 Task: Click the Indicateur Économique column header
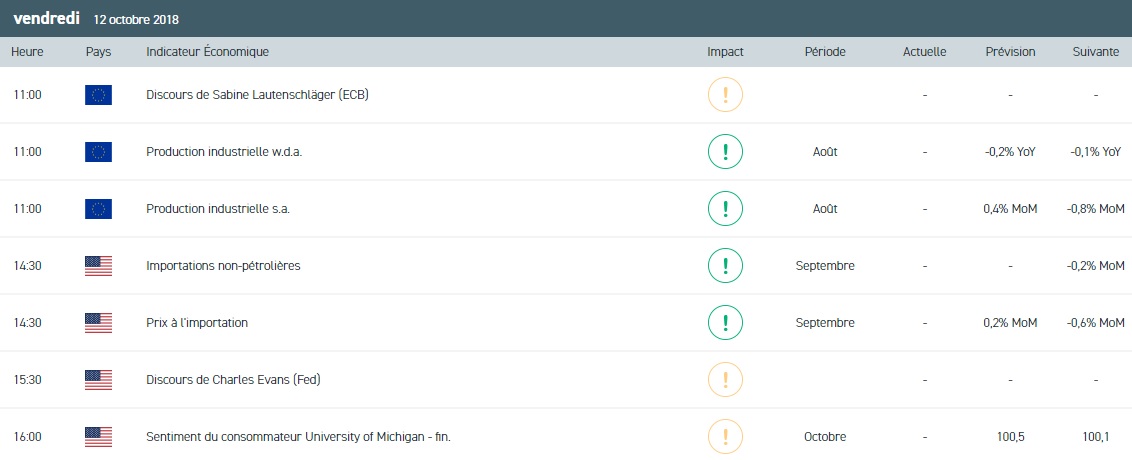pyautogui.click(x=207, y=52)
